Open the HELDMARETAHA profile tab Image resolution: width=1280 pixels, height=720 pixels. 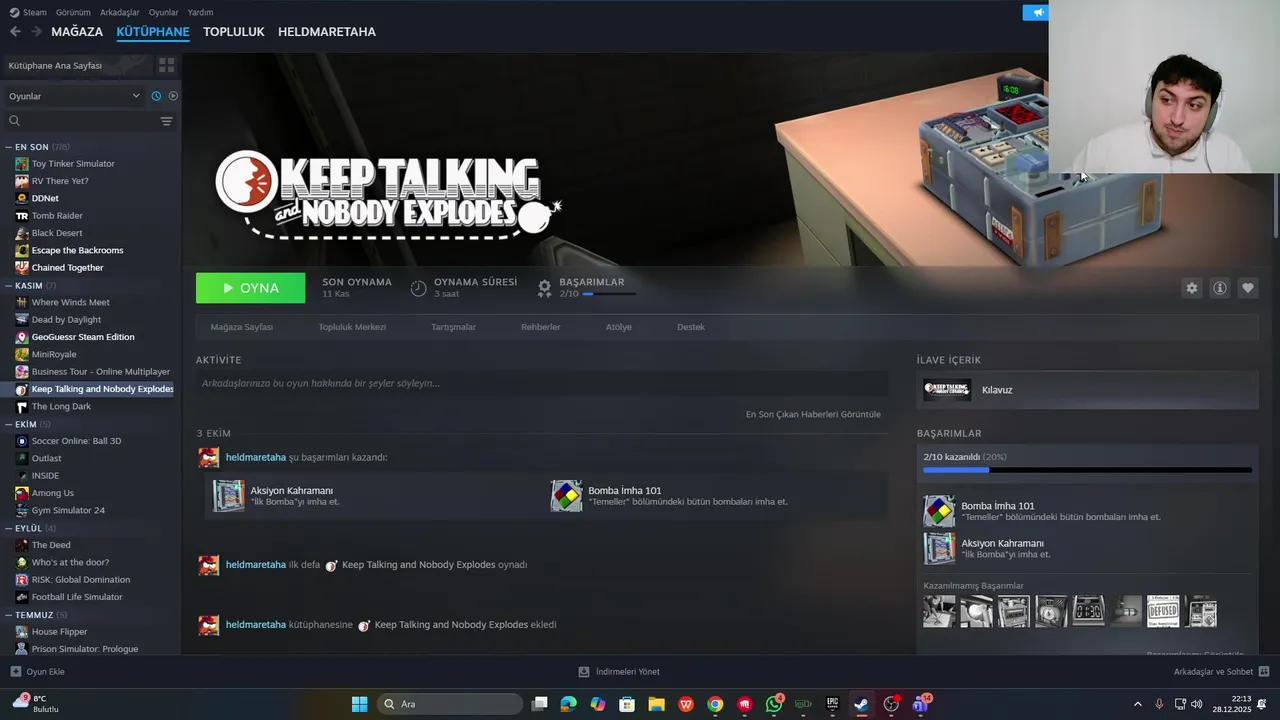pyautogui.click(x=327, y=32)
